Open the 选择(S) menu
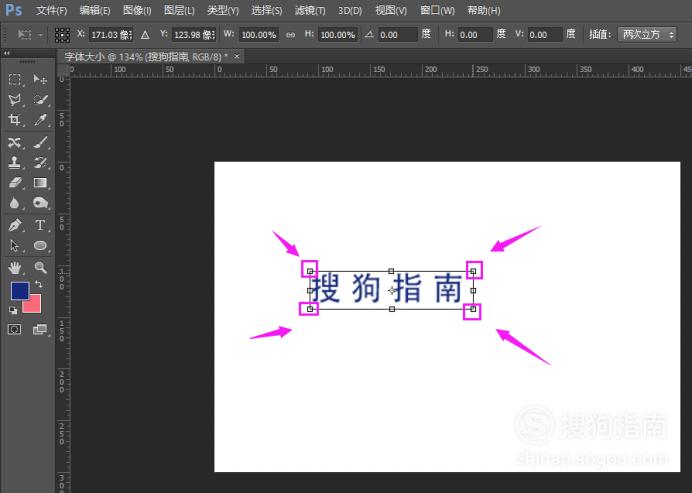Image resolution: width=692 pixels, height=493 pixels. [267, 10]
